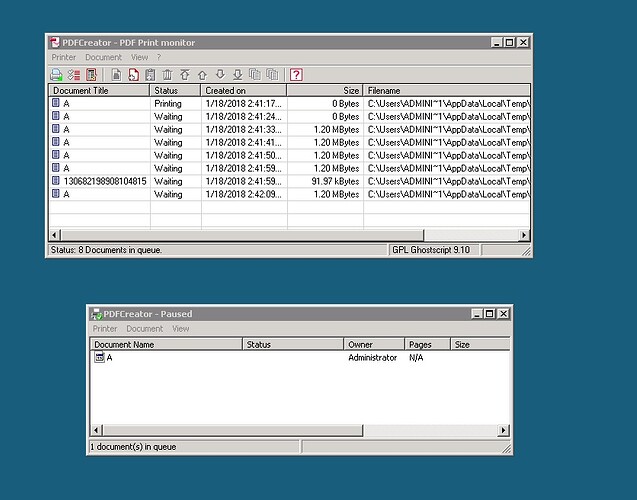Sort by Created on column header

click(244, 91)
